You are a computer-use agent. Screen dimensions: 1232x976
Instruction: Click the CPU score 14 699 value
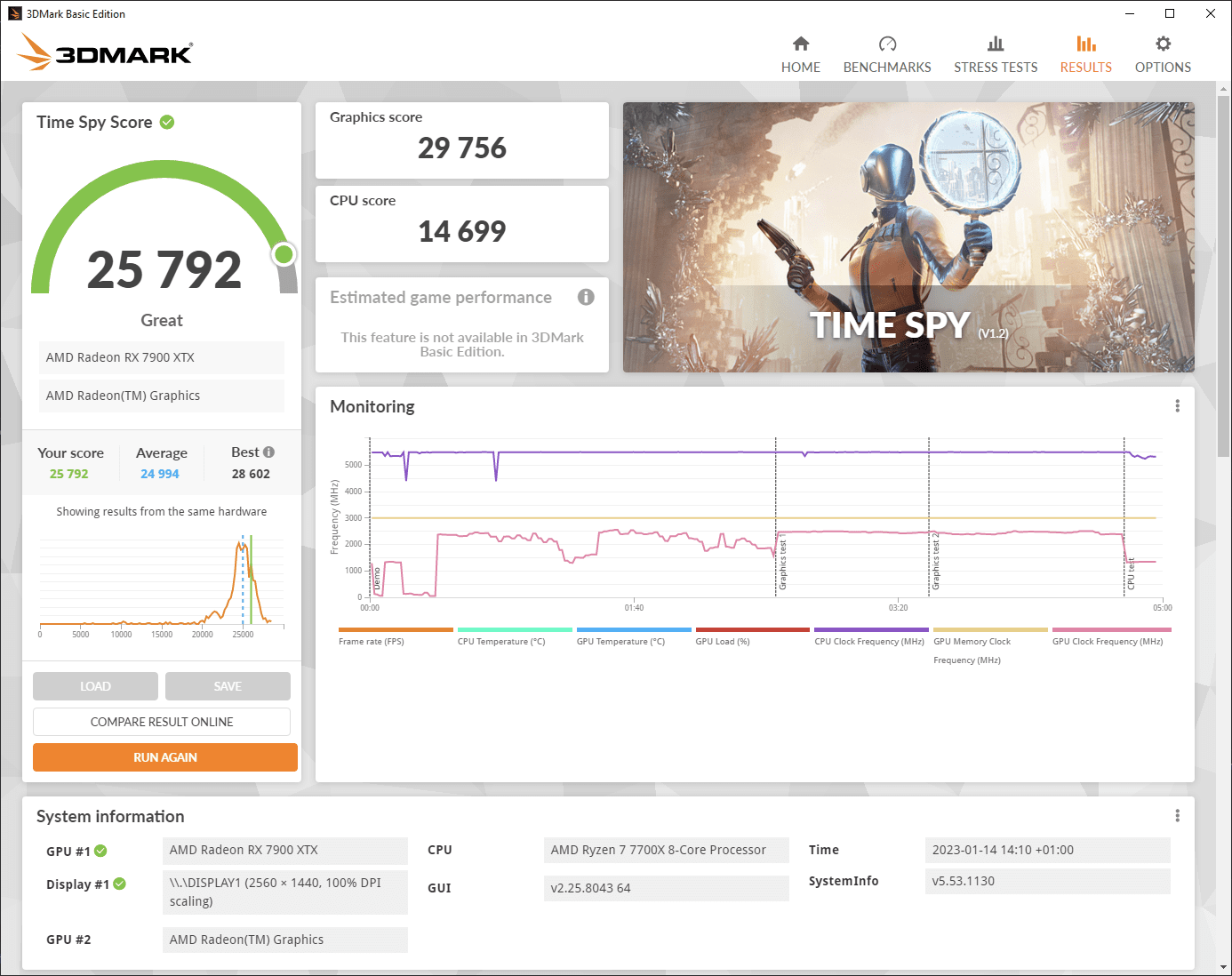[462, 231]
